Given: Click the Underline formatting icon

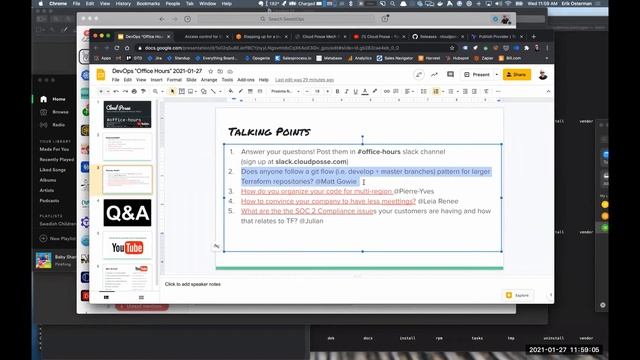Looking at the screenshot, I should click(x=356, y=91).
